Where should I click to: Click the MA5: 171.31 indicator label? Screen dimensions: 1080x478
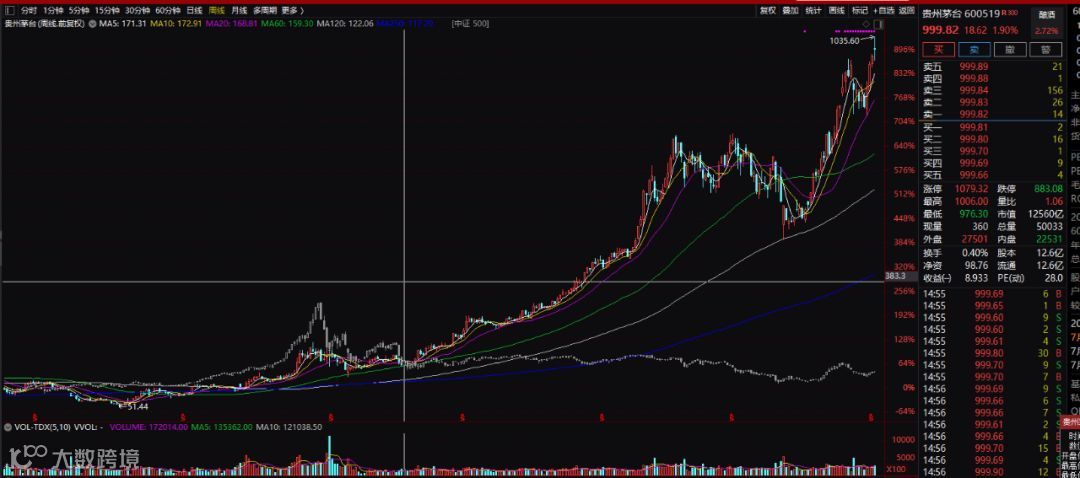pos(123,23)
